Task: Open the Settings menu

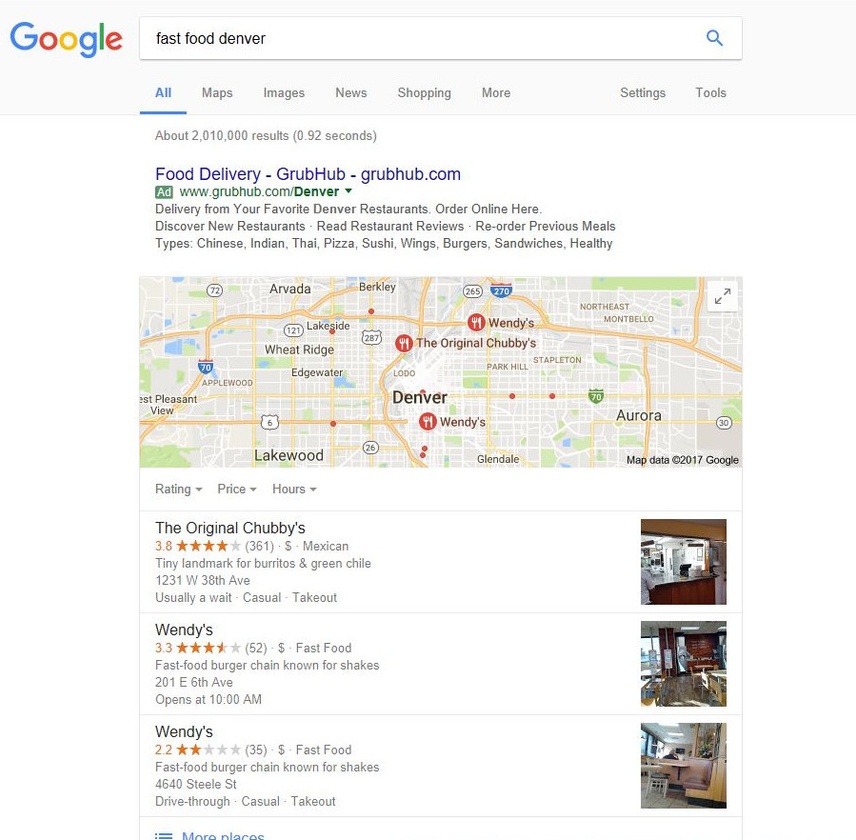Action: coord(643,93)
